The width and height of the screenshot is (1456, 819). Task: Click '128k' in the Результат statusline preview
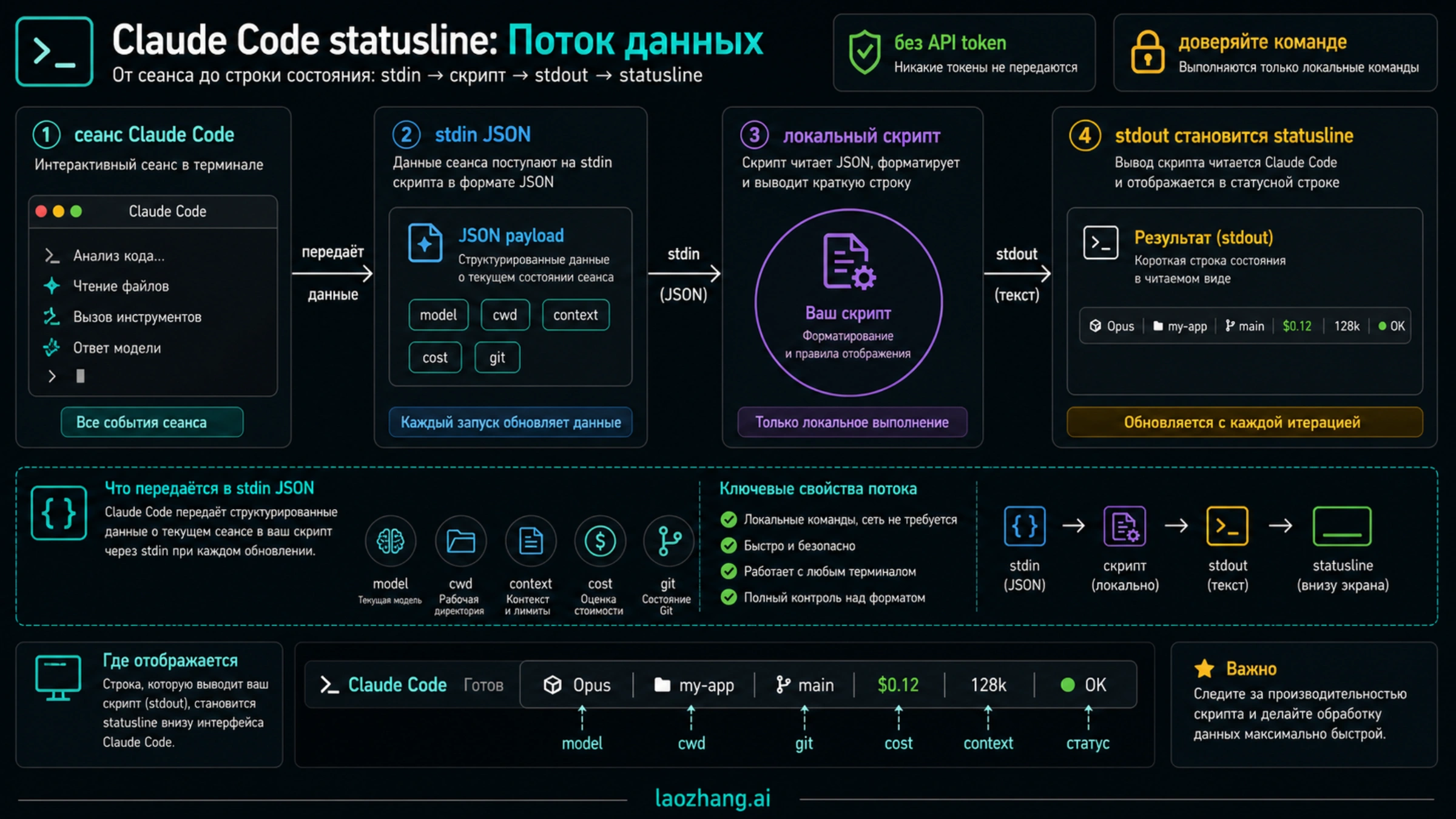(1347, 326)
